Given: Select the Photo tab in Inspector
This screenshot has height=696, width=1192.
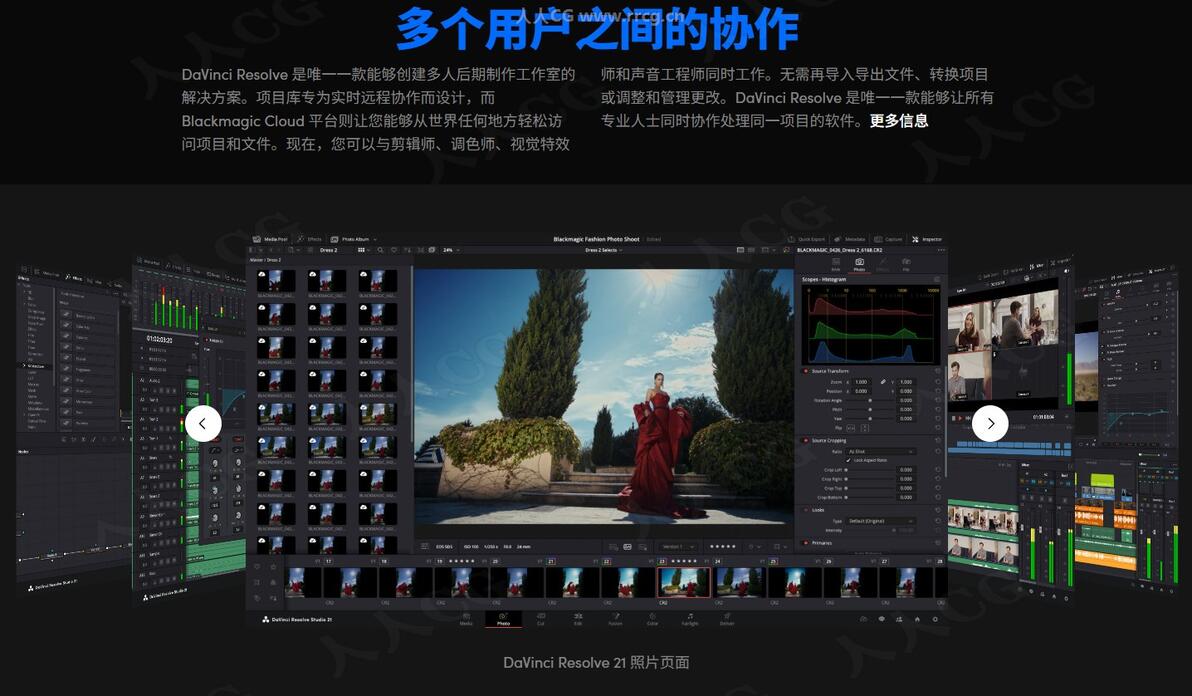Looking at the screenshot, I should point(859,264).
